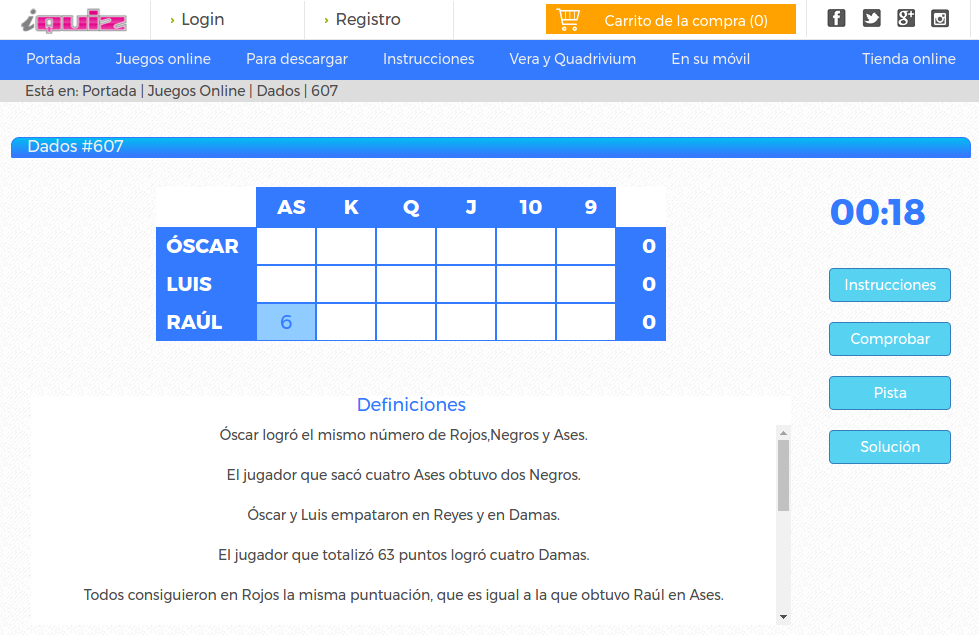Open Carrito de la compra (0)

671,19
